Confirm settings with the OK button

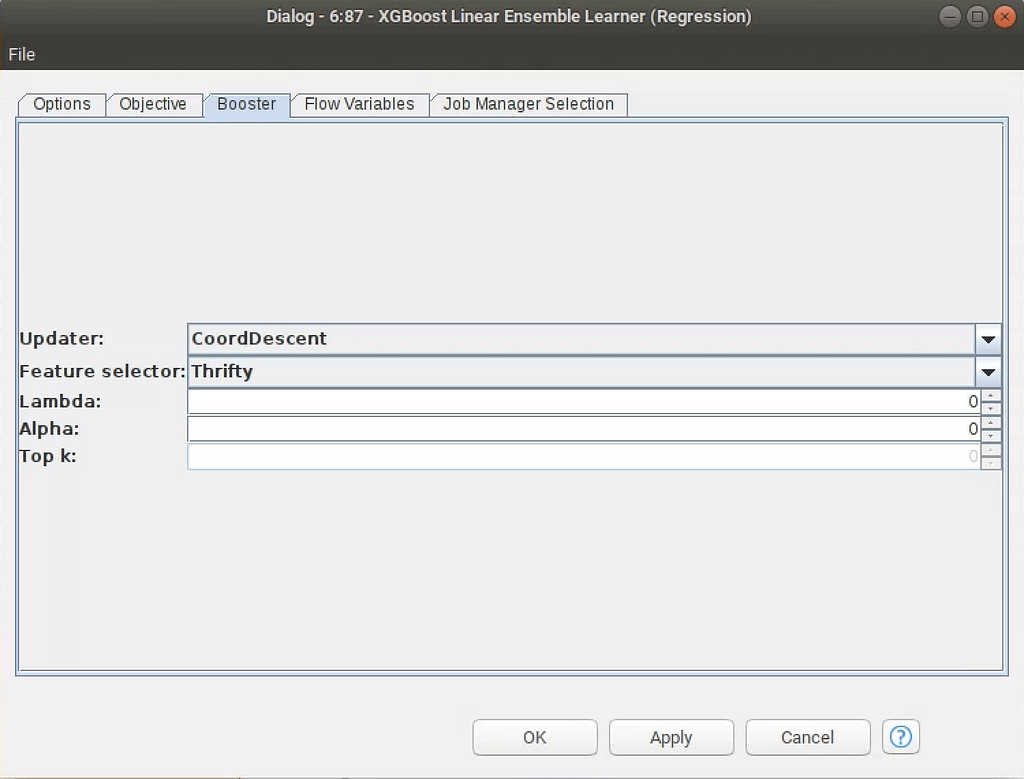coord(534,737)
